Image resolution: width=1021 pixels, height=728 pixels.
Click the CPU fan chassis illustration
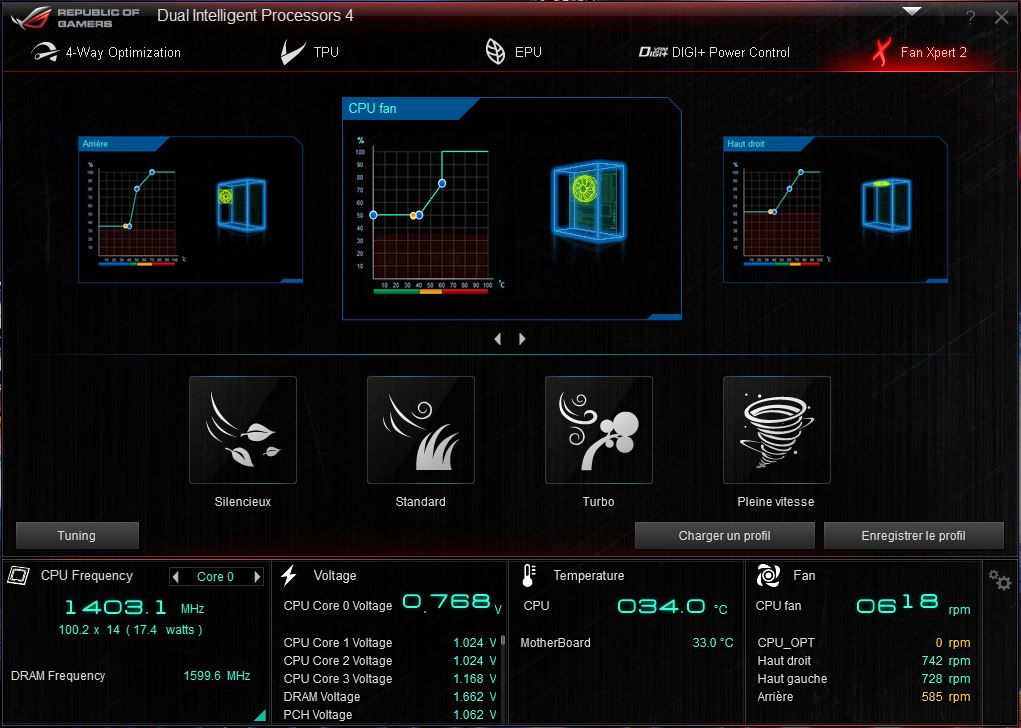pos(580,199)
